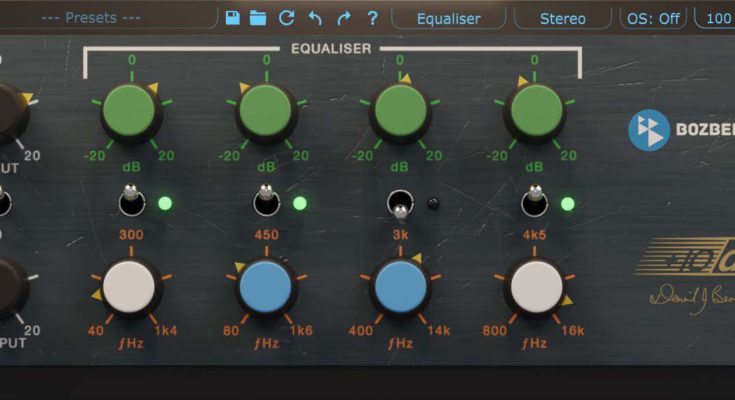735x400 pixels.
Task: Click the first green dB gain knob
Action: pyautogui.click(x=129, y=111)
